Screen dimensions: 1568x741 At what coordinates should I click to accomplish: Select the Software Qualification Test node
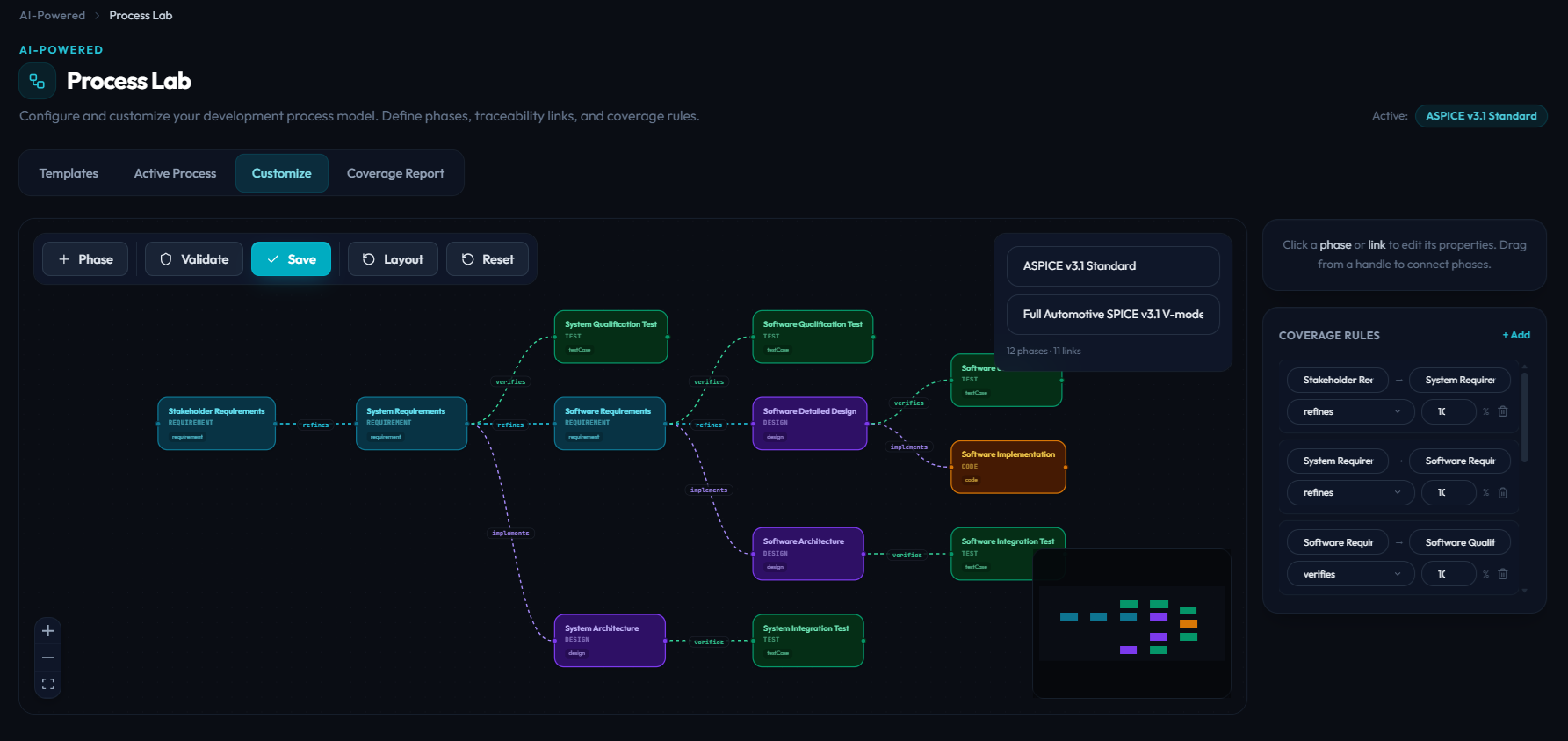click(813, 337)
